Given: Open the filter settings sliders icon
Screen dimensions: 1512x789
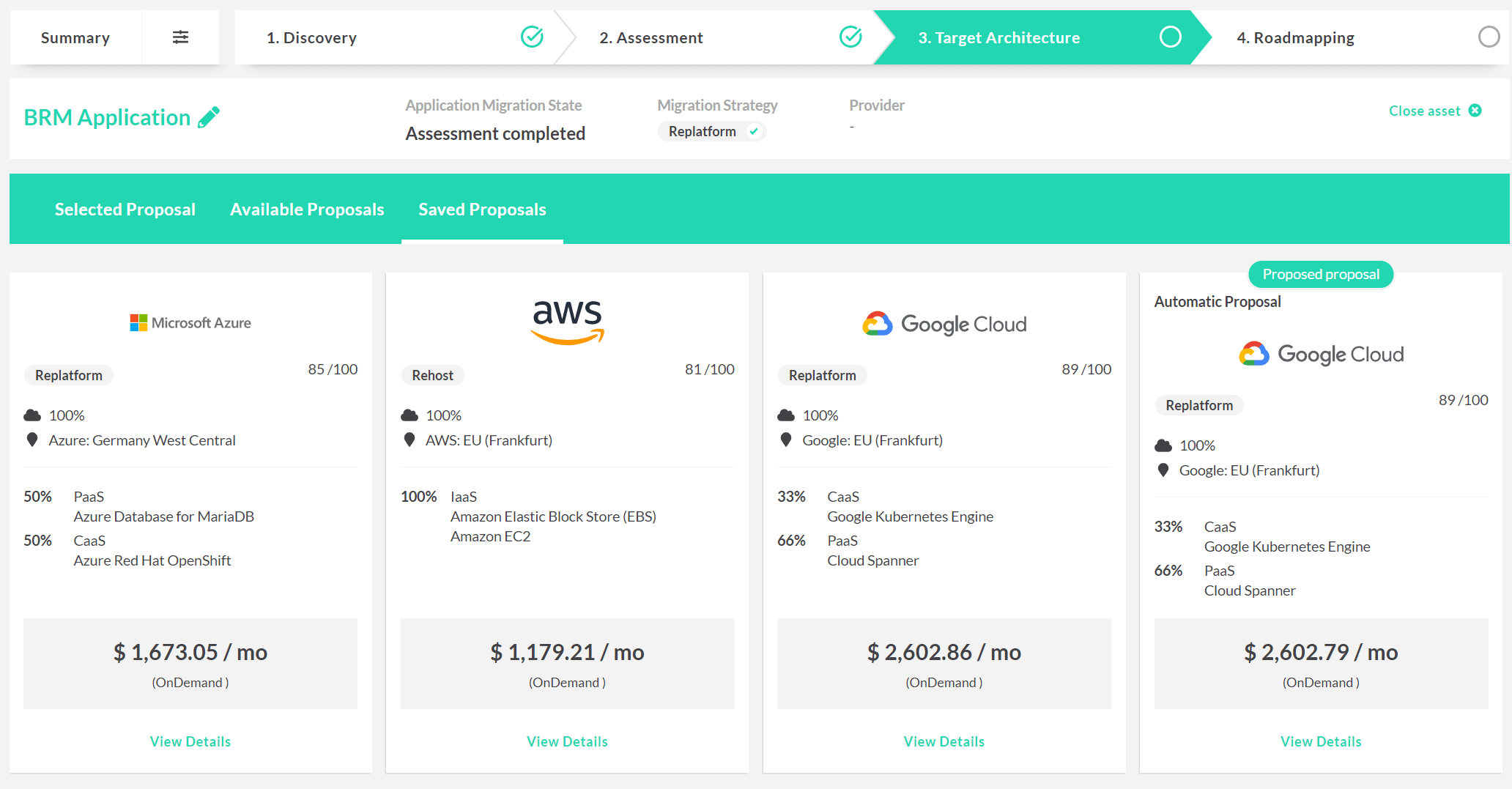Looking at the screenshot, I should (x=180, y=37).
